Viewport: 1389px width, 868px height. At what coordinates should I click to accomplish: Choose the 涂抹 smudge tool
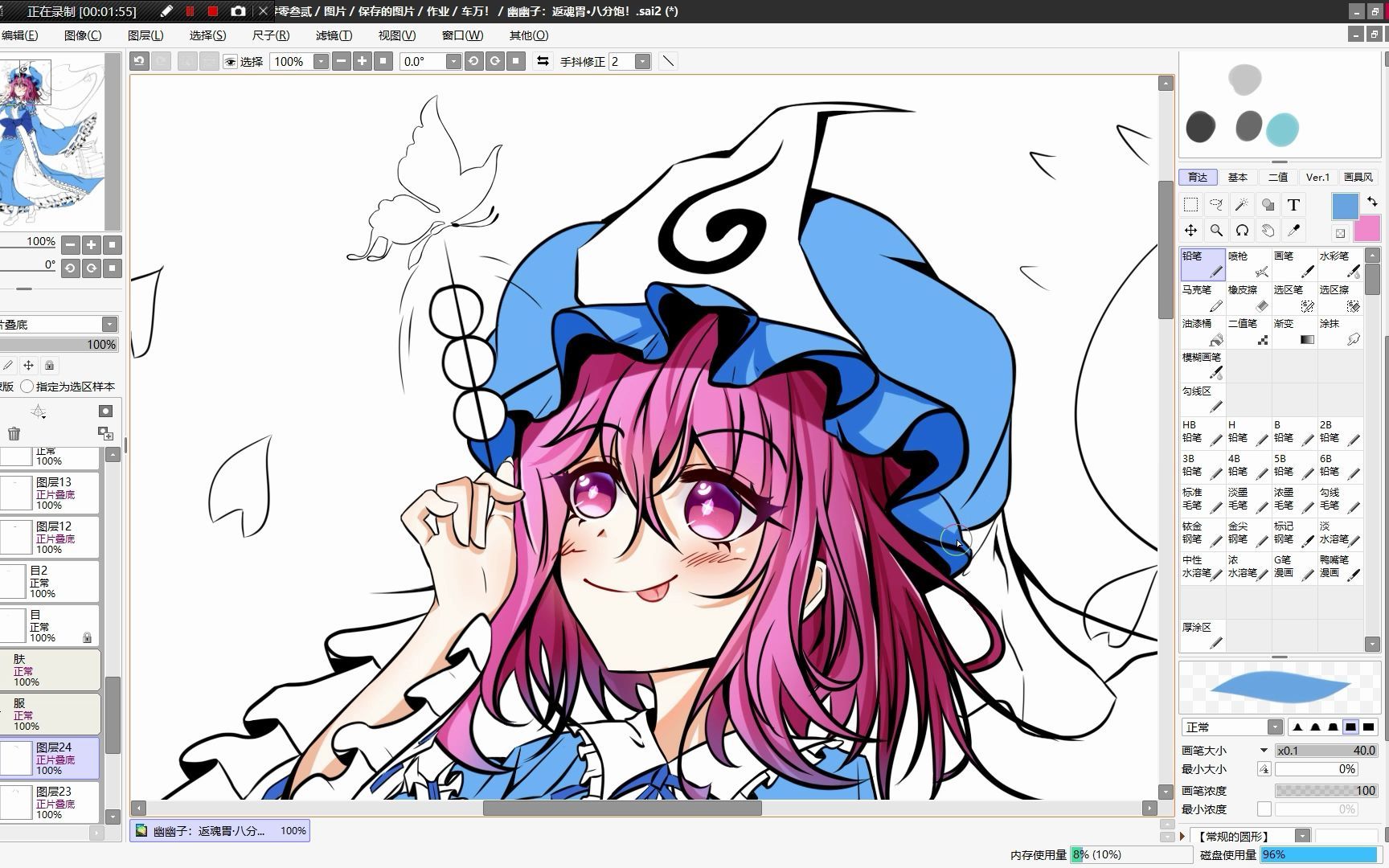[1340, 332]
